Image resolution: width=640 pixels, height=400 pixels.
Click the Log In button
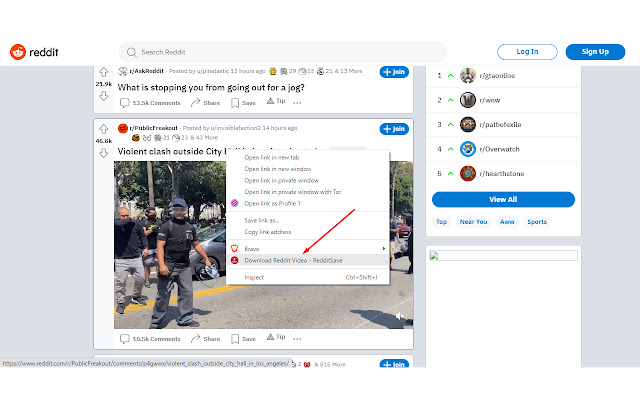[527, 52]
